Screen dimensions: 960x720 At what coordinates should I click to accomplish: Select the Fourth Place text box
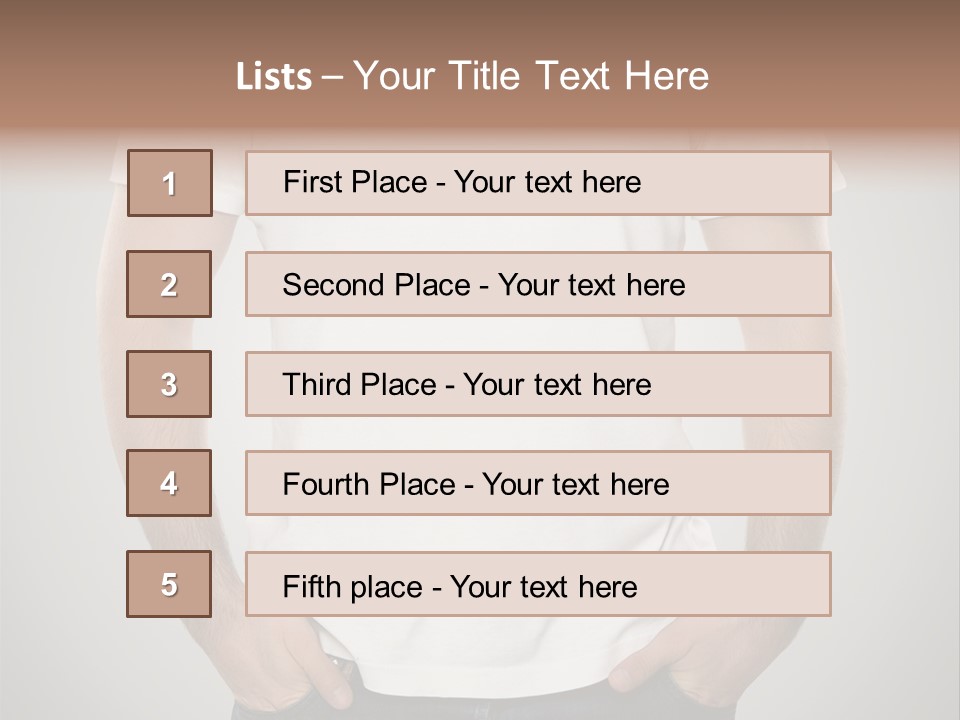[538, 483]
